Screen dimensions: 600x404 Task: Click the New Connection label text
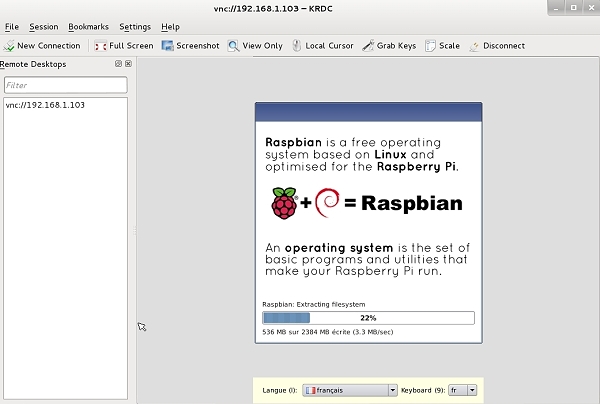pos(49,46)
